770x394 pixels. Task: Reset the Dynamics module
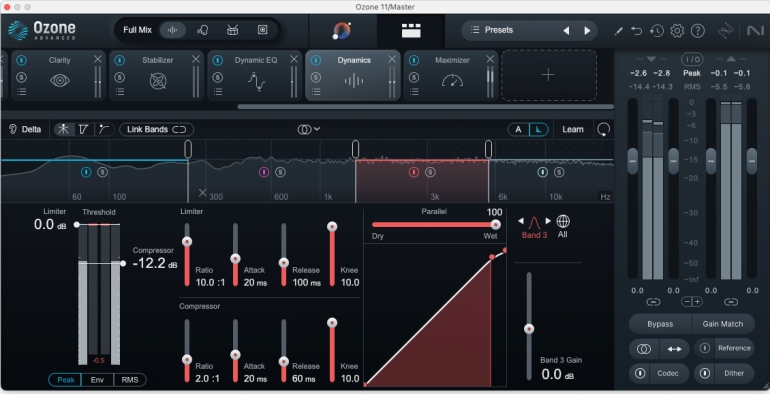pyautogui.click(x=604, y=130)
